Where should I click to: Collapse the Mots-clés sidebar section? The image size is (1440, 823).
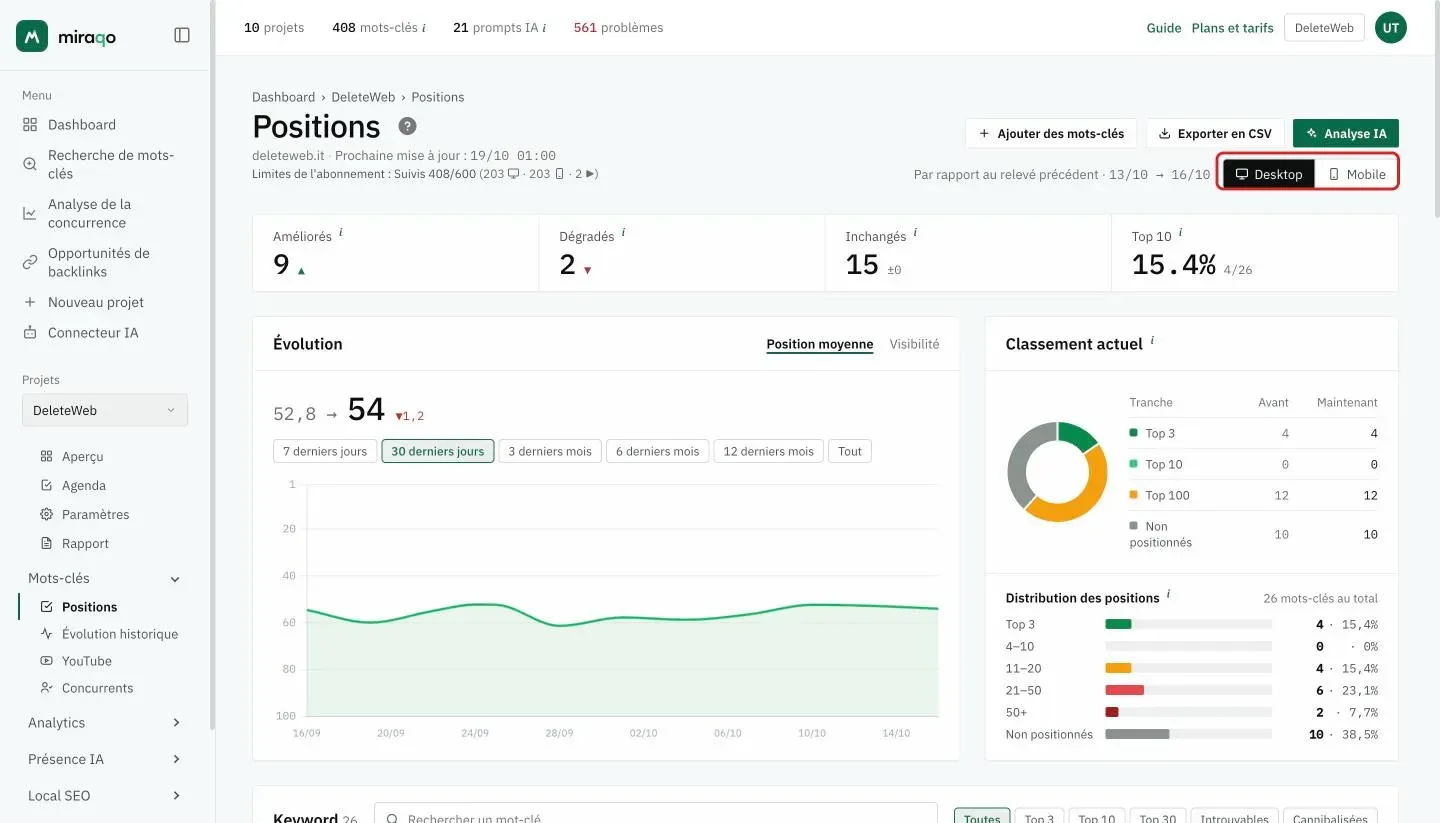(176, 579)
